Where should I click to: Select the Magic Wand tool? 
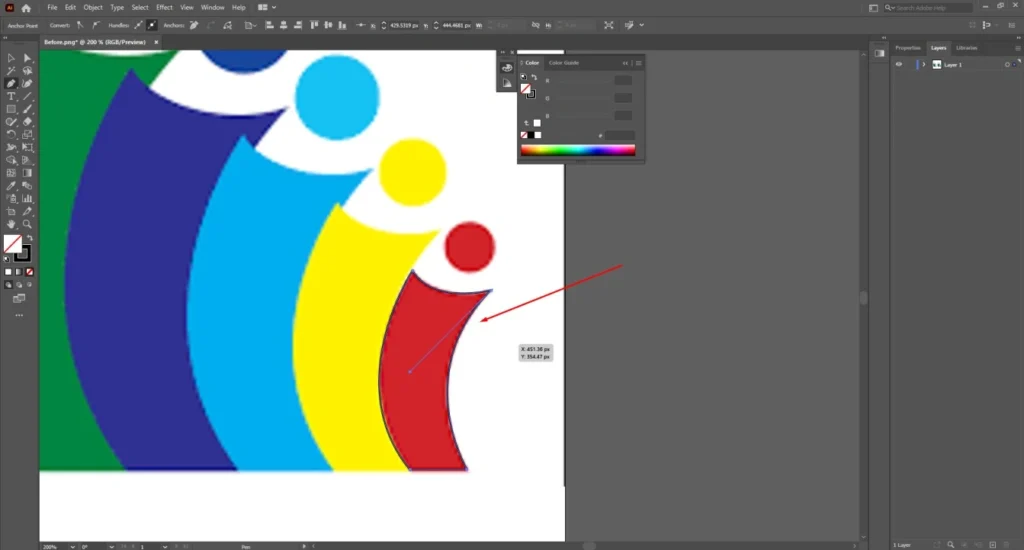click(11, 71)
